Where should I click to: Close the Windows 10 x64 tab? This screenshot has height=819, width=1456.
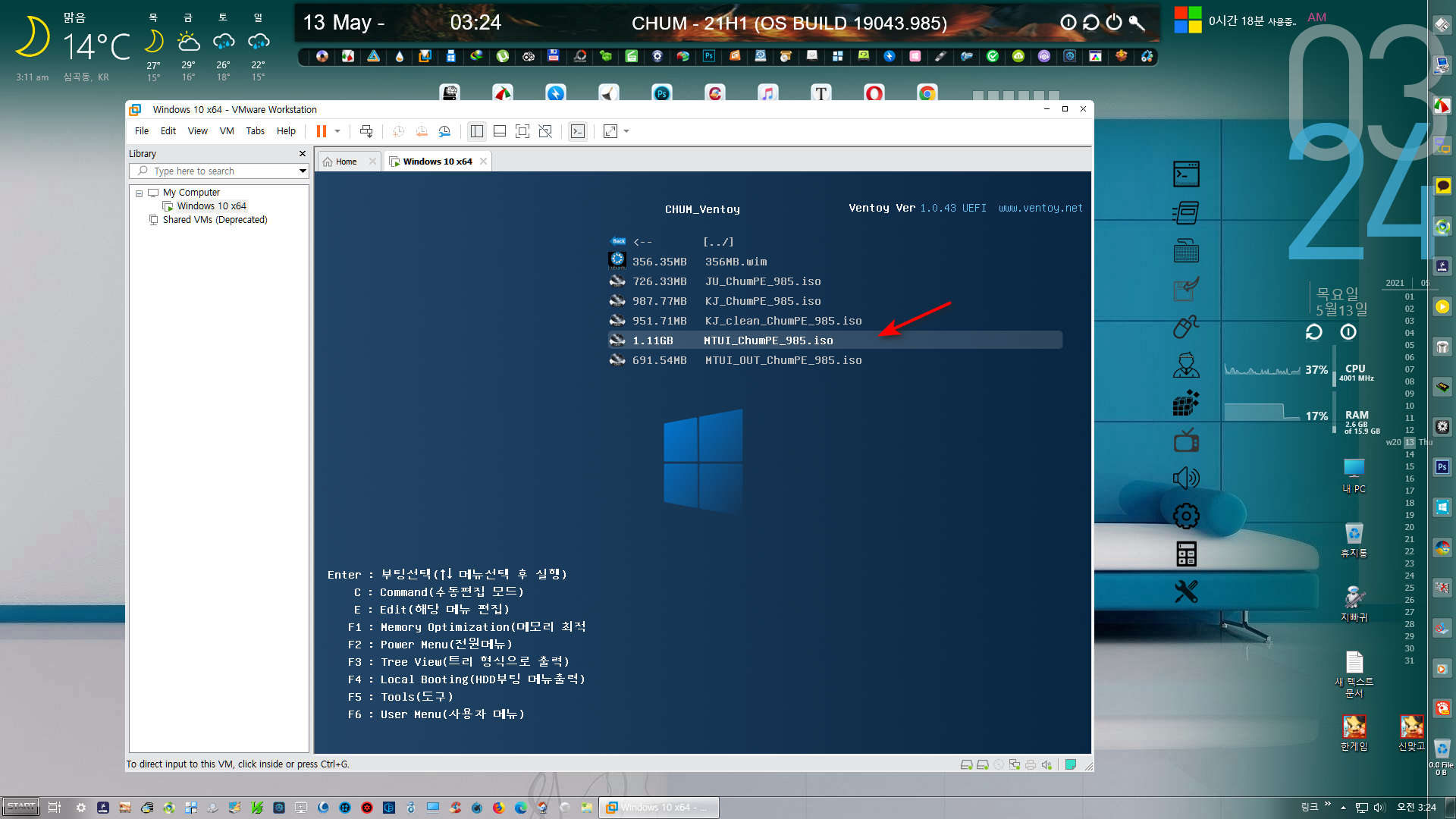click(483, 162)
